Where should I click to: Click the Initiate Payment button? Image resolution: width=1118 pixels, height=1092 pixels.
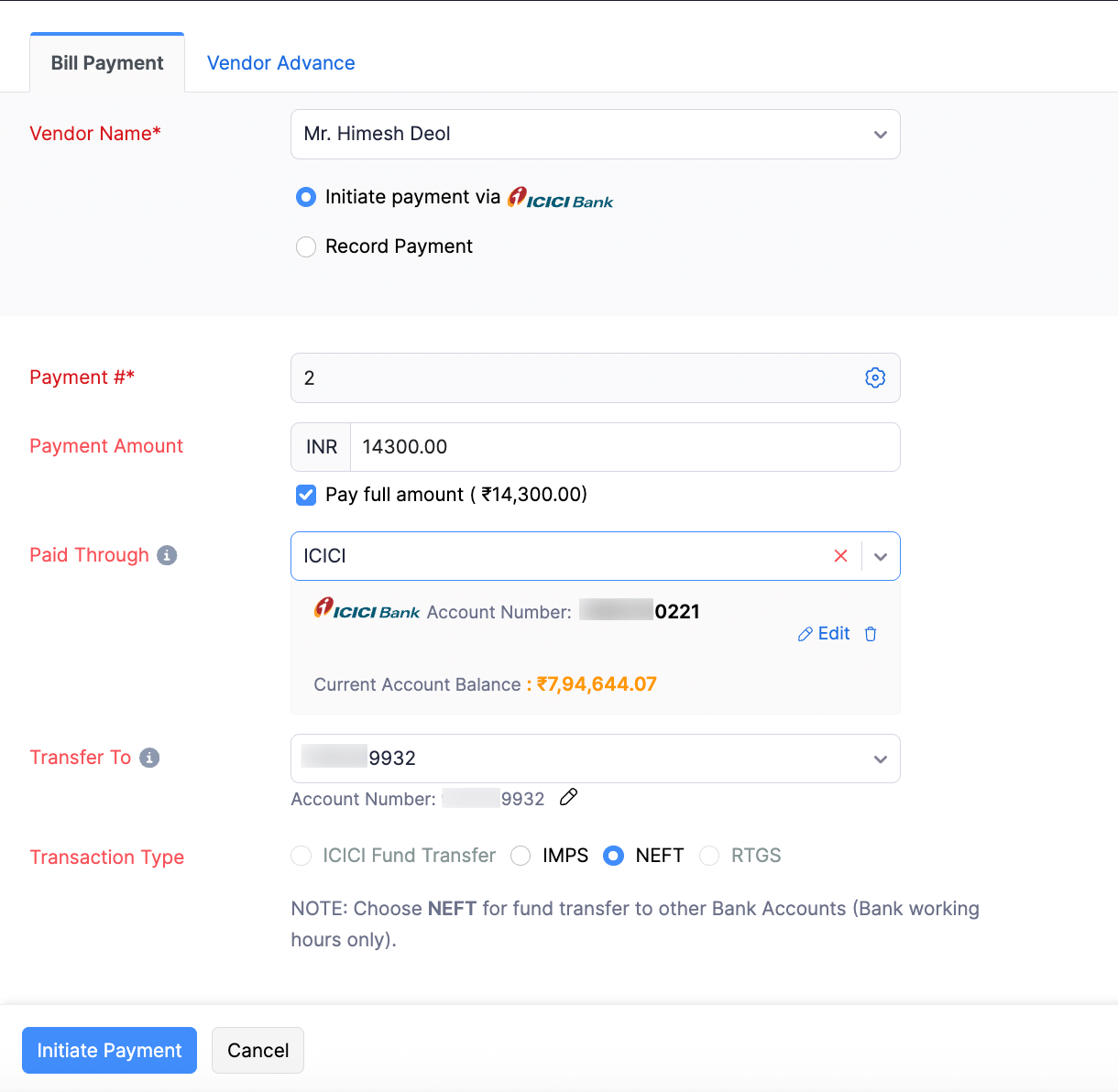109,1050
